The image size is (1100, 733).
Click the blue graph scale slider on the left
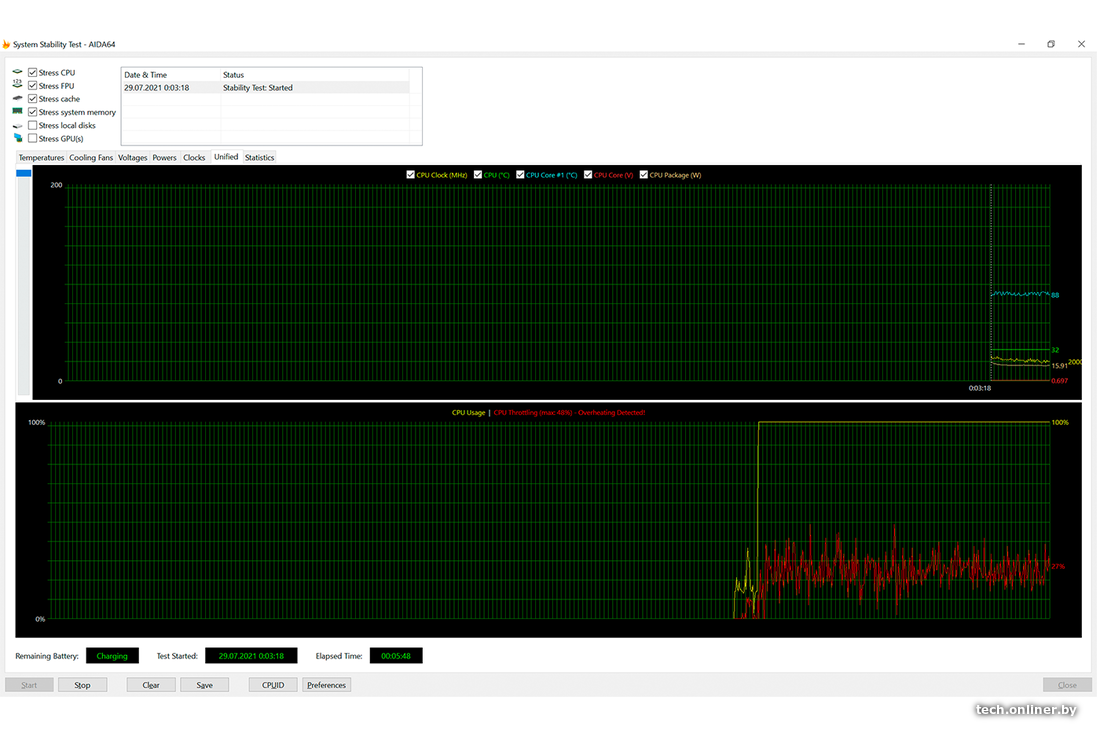pyautogui.click(x=24, y=174)
